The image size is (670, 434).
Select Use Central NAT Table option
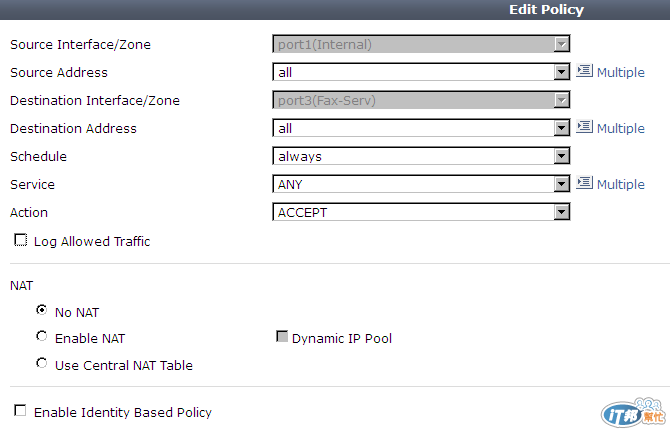[x=41, y=364]
